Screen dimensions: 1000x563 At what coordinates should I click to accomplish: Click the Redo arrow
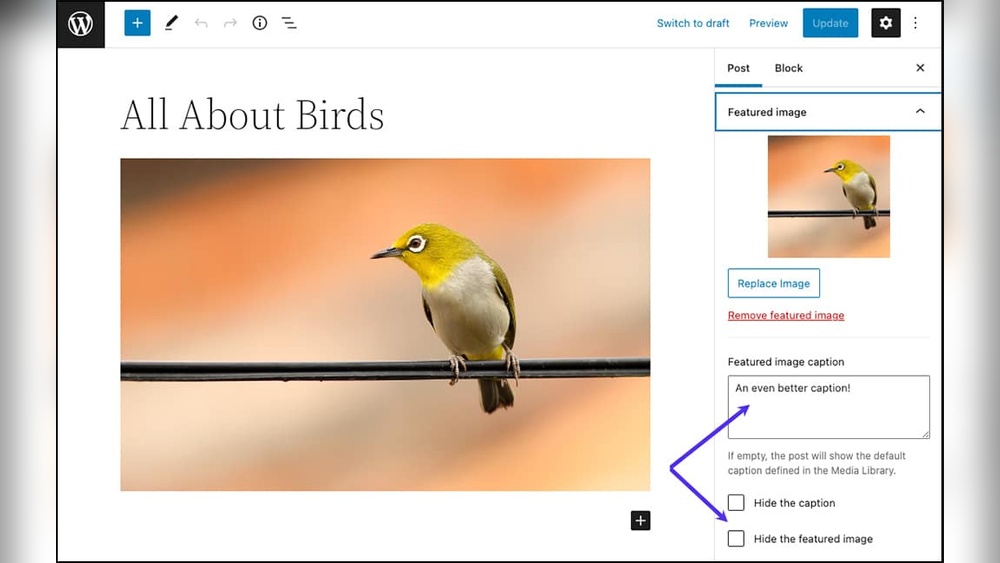click(x=230, y=23)
